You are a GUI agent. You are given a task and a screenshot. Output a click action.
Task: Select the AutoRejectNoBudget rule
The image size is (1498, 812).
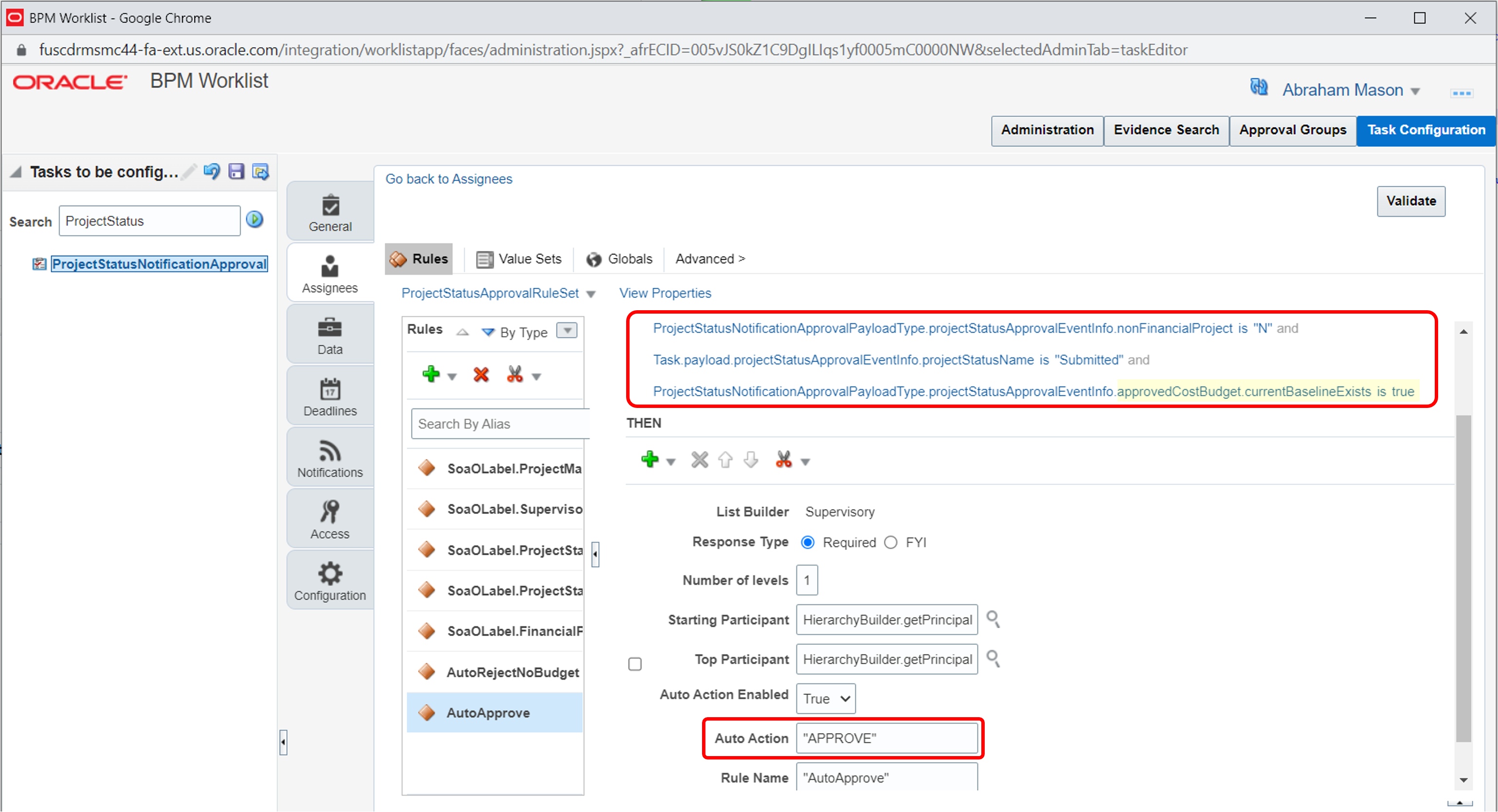click(495, 672)
